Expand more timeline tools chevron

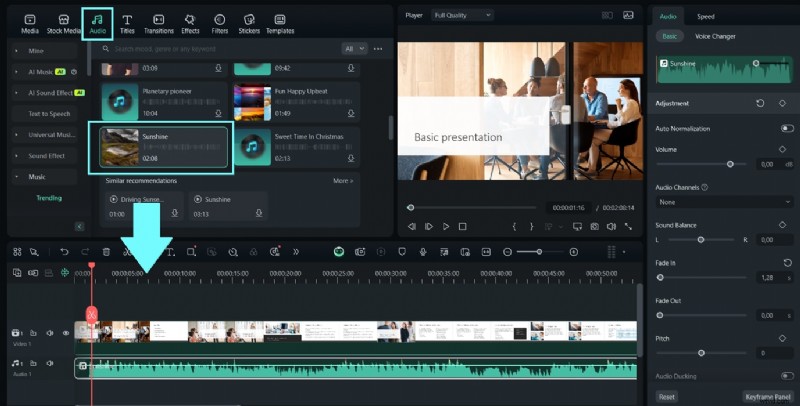296,252
